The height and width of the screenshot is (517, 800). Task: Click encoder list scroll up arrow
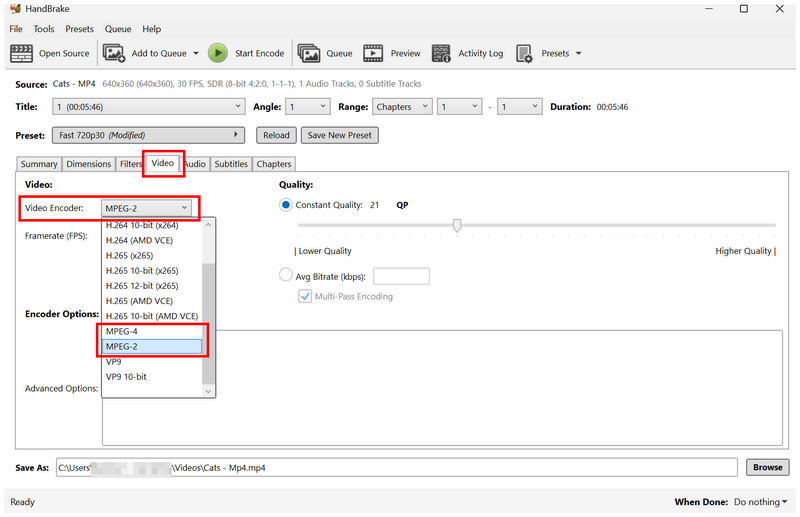click(208, 225)
